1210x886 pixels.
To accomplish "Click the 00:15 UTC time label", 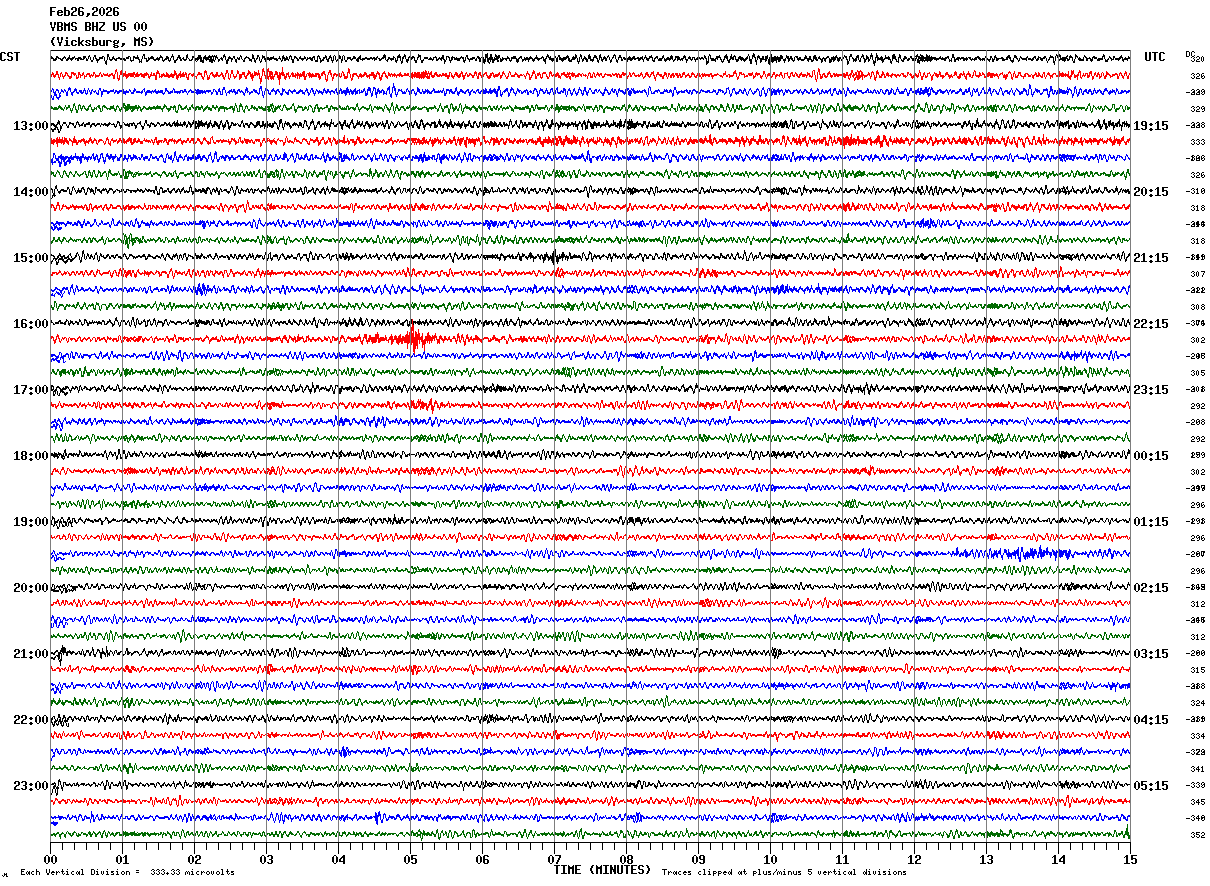I will (x=1150, y=456).
